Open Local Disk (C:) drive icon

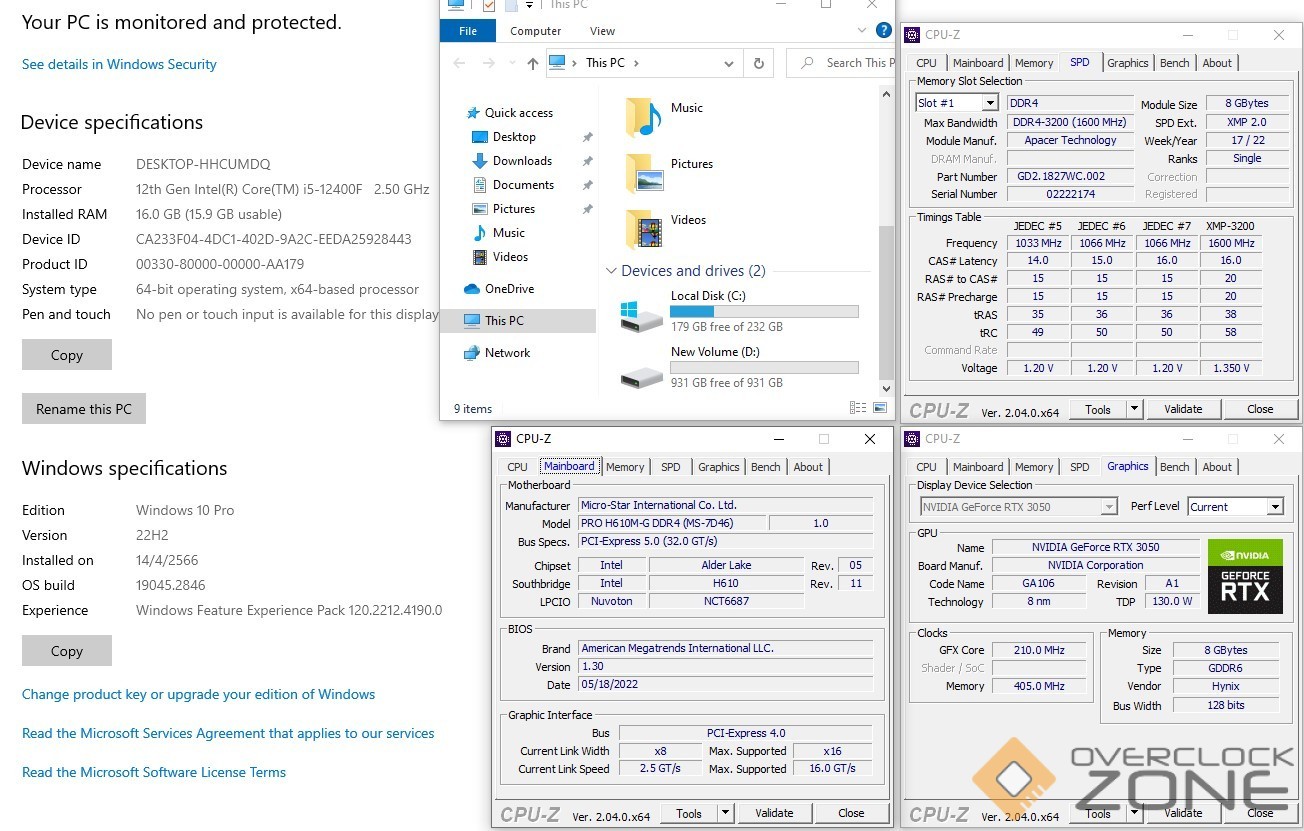[x=641, y=316]
